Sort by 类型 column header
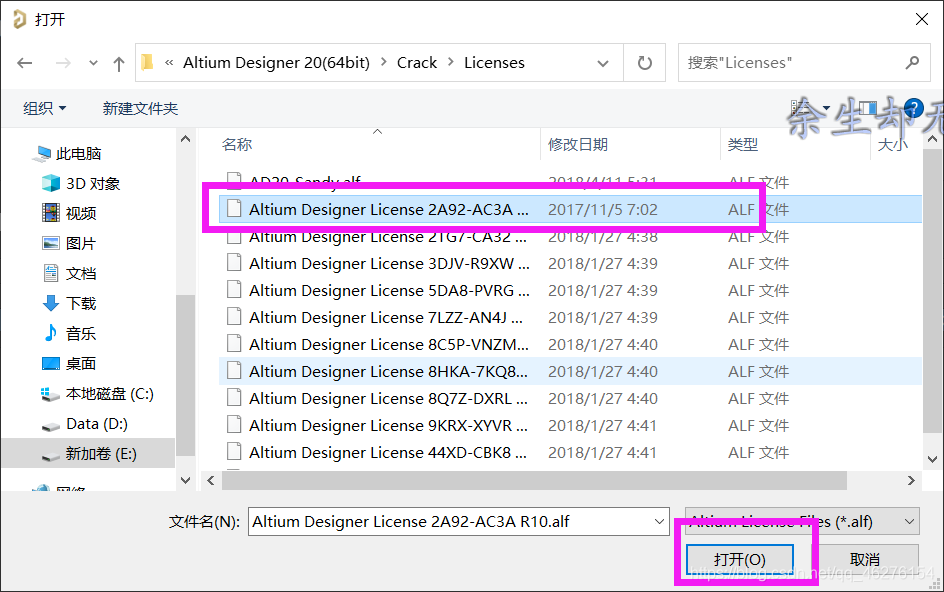The image size is (944, 592). tap(742, 145)
